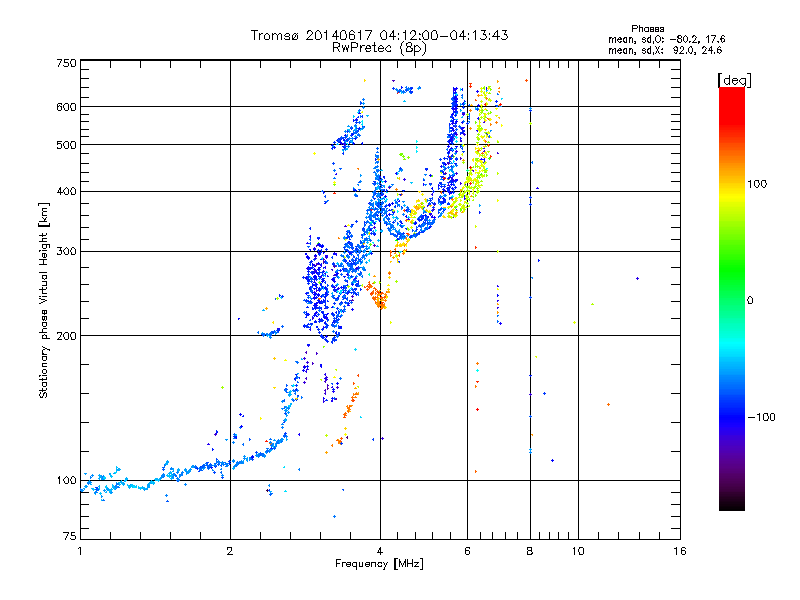
Task: Click the '200' height axis tick label
Action: (x=66, y=336)
